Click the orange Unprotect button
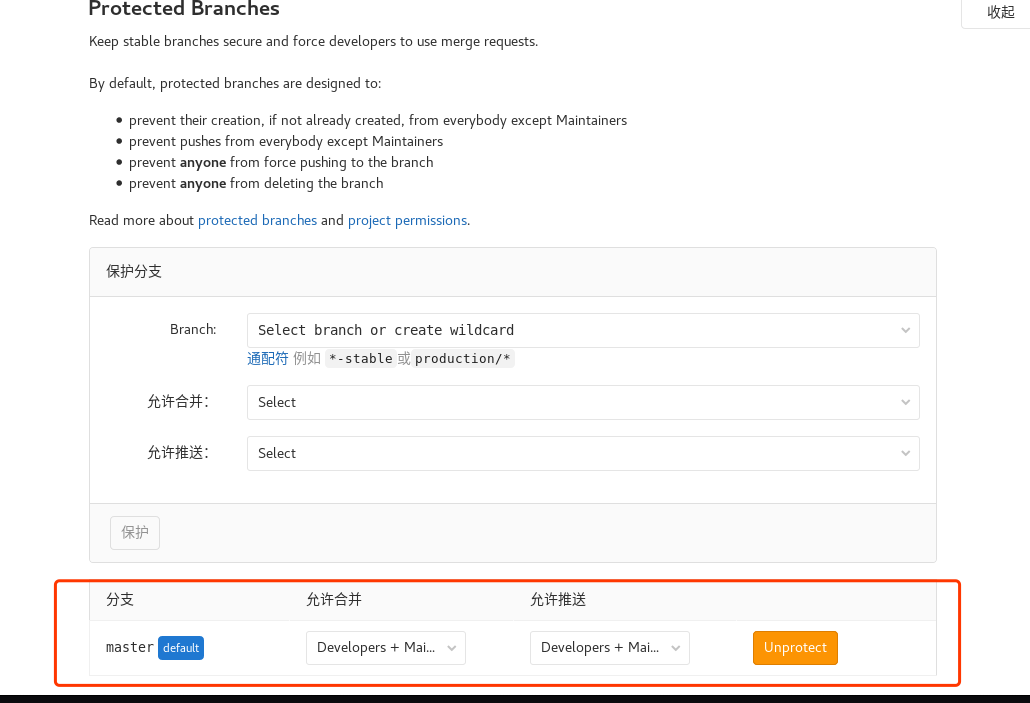 click(795, 647)
